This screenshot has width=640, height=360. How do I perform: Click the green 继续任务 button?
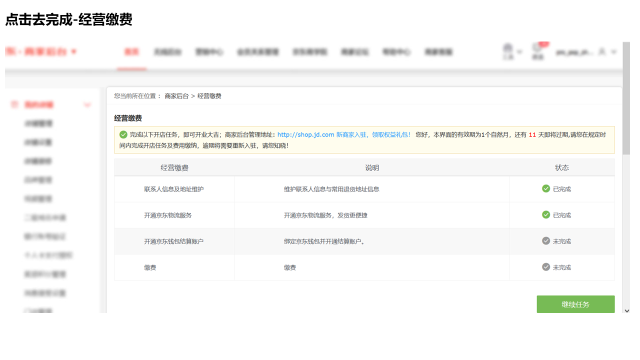coord(576,304)
